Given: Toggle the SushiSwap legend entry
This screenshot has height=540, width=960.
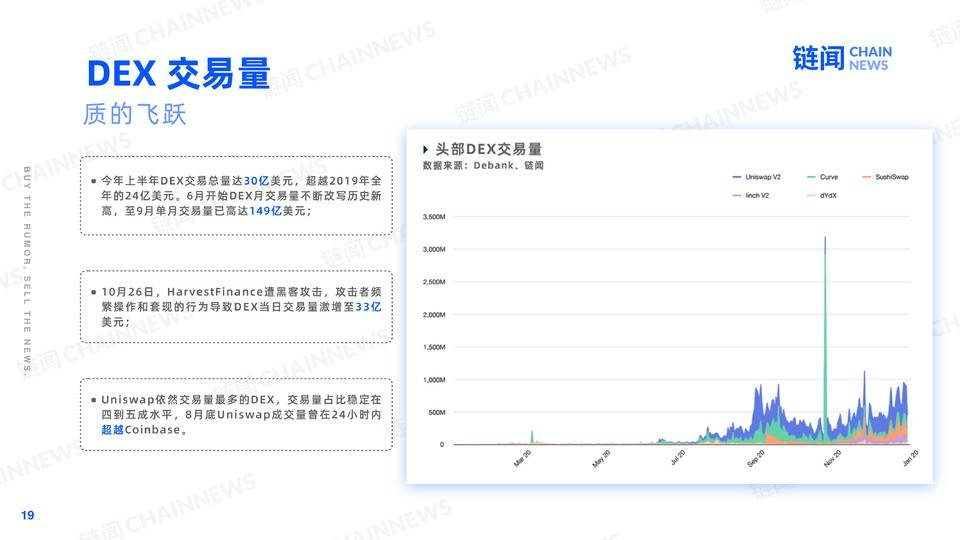Looking at the screenshot, I should coord(885,177).
